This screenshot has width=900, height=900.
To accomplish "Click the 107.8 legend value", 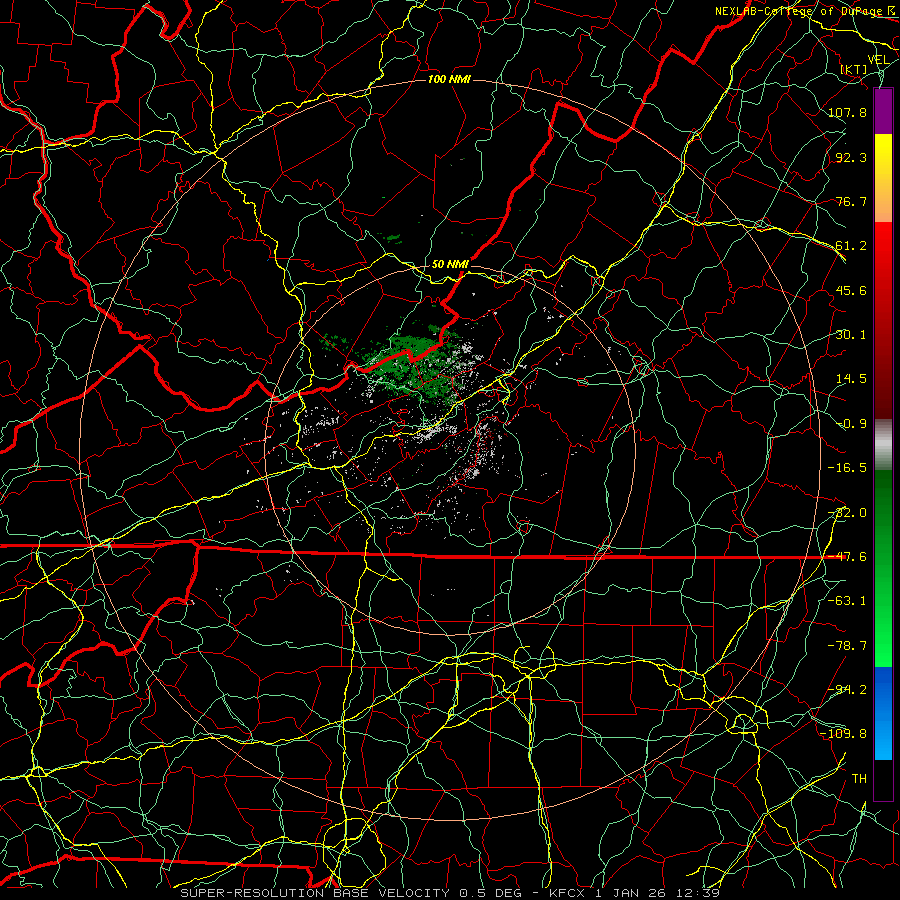I will point(847,112).
